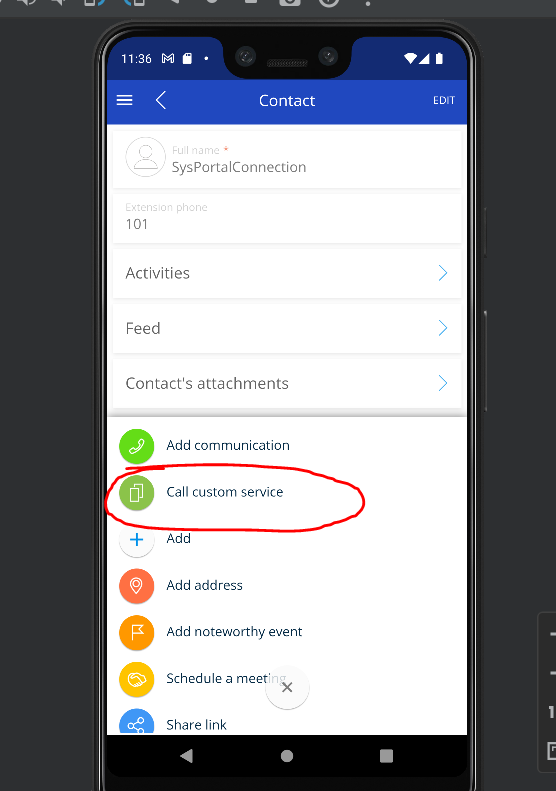This screenshot has width=556, height=791.
Task: Tap the flag Add noteworthy event icon
Action: coord(136,632)
